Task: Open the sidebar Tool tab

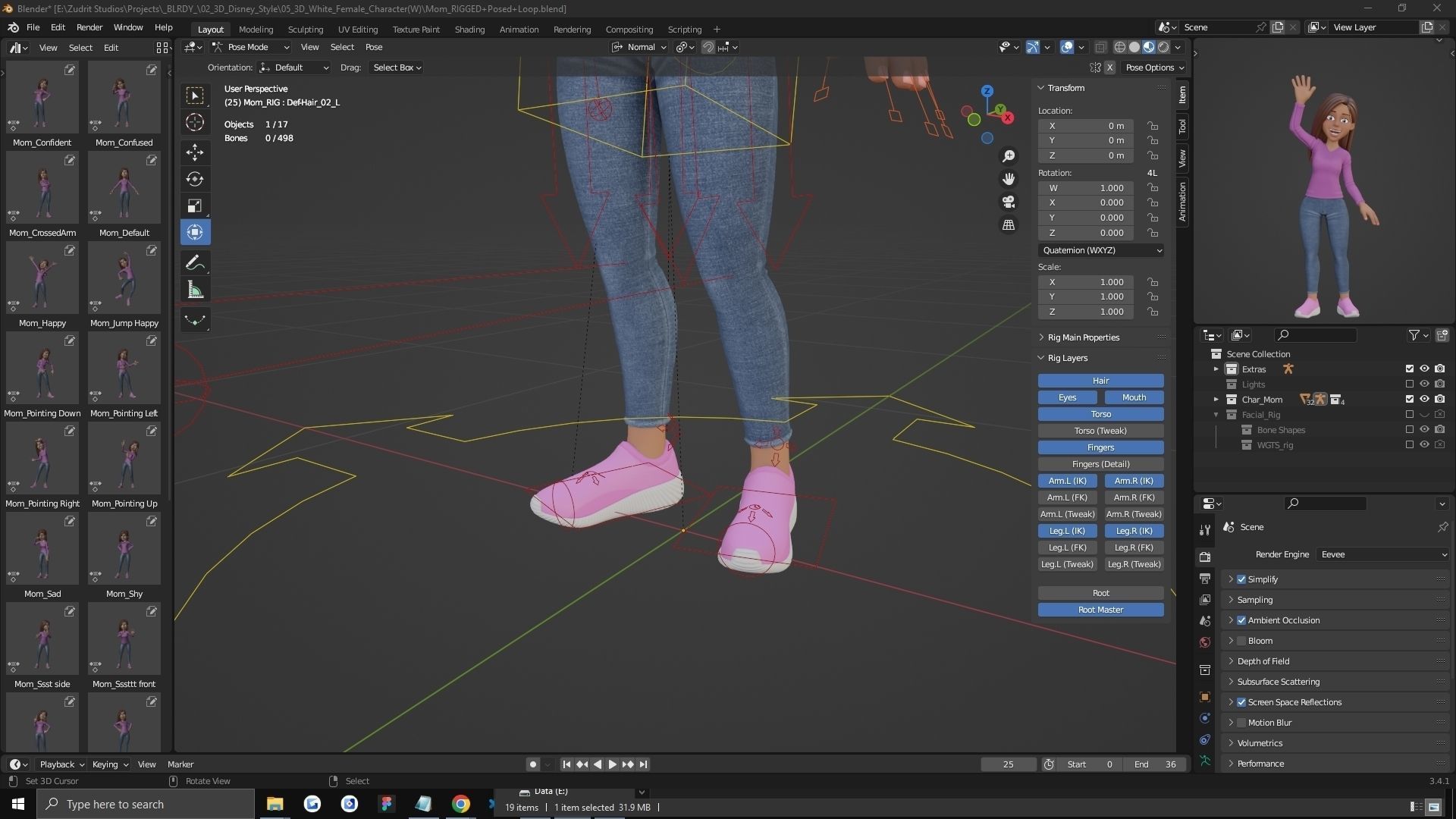Action: 1181,126
